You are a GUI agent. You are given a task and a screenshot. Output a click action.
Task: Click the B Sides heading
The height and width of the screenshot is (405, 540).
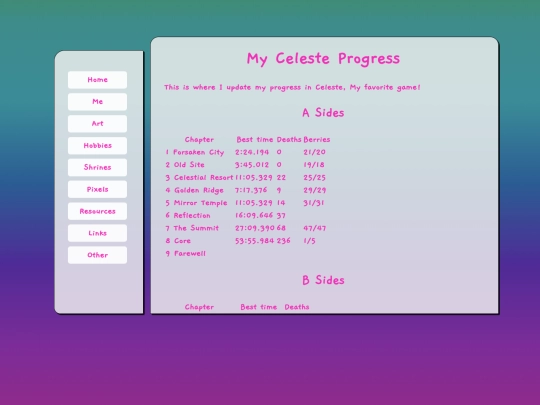(323, 280)
